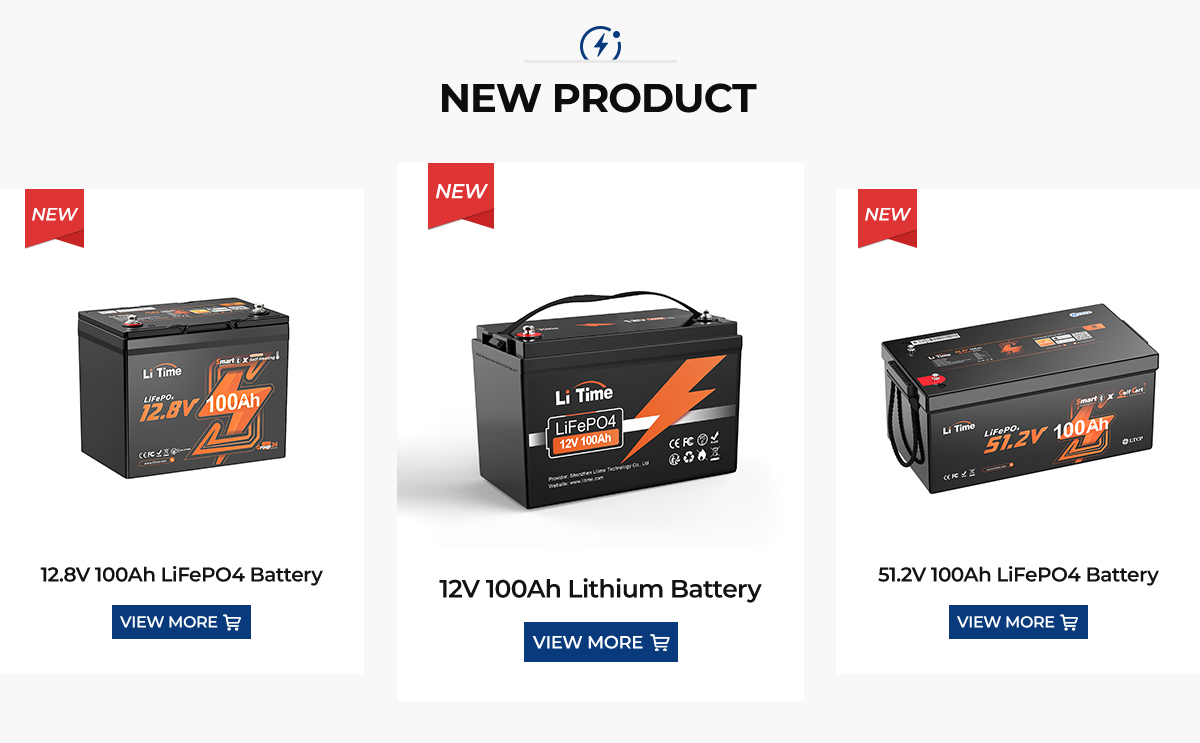Screen dimensions: 1200x743
Task: Click the lightning bolt icon above heading
Action: [x=600, y=44]
